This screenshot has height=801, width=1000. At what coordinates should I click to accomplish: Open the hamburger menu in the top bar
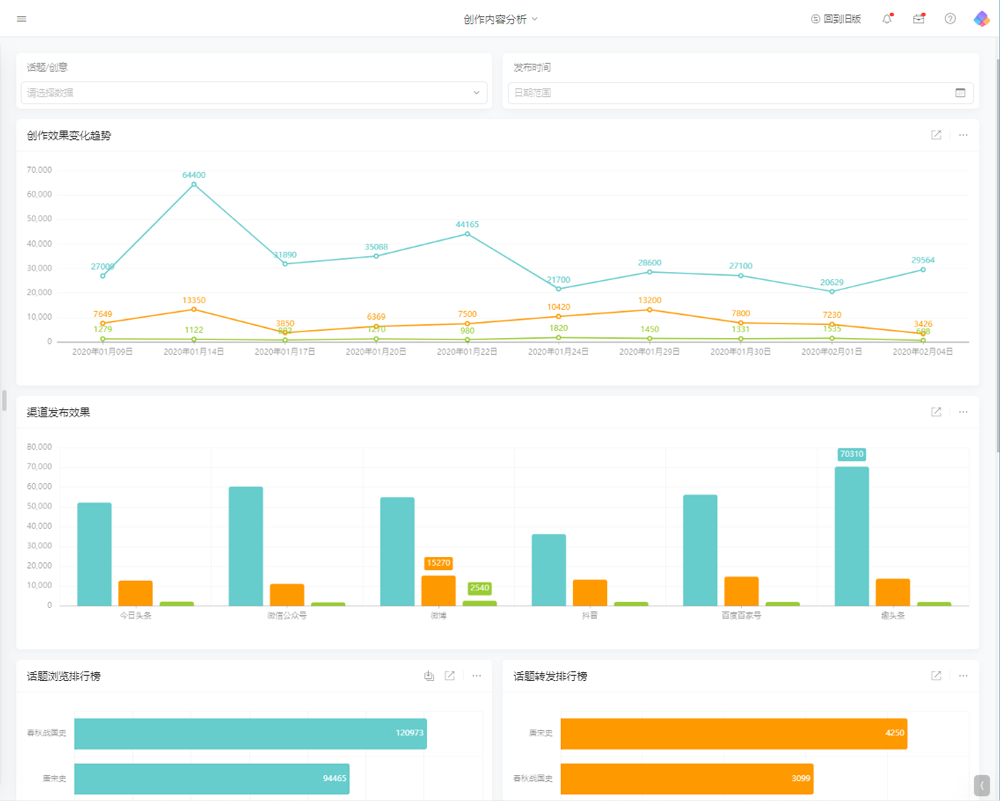click(22, 19)
